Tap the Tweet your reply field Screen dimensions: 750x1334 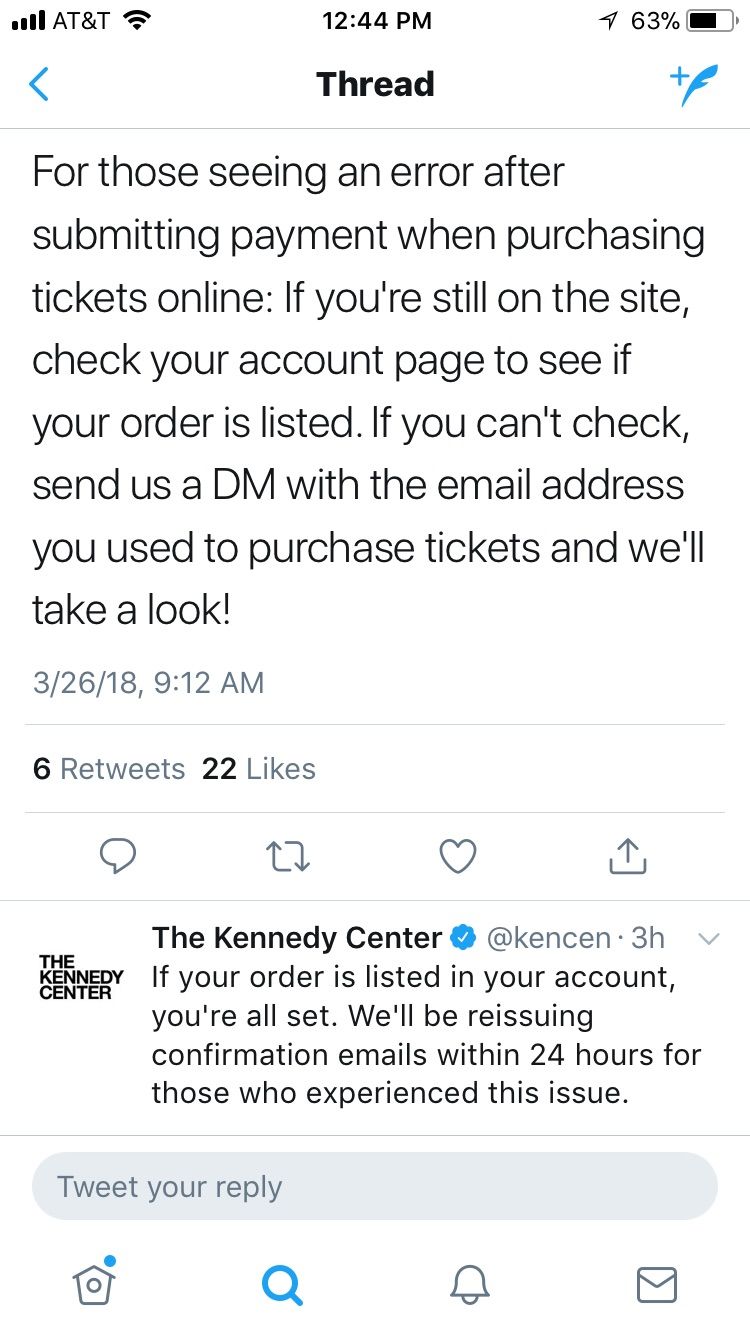click(x=375, y=1187)
